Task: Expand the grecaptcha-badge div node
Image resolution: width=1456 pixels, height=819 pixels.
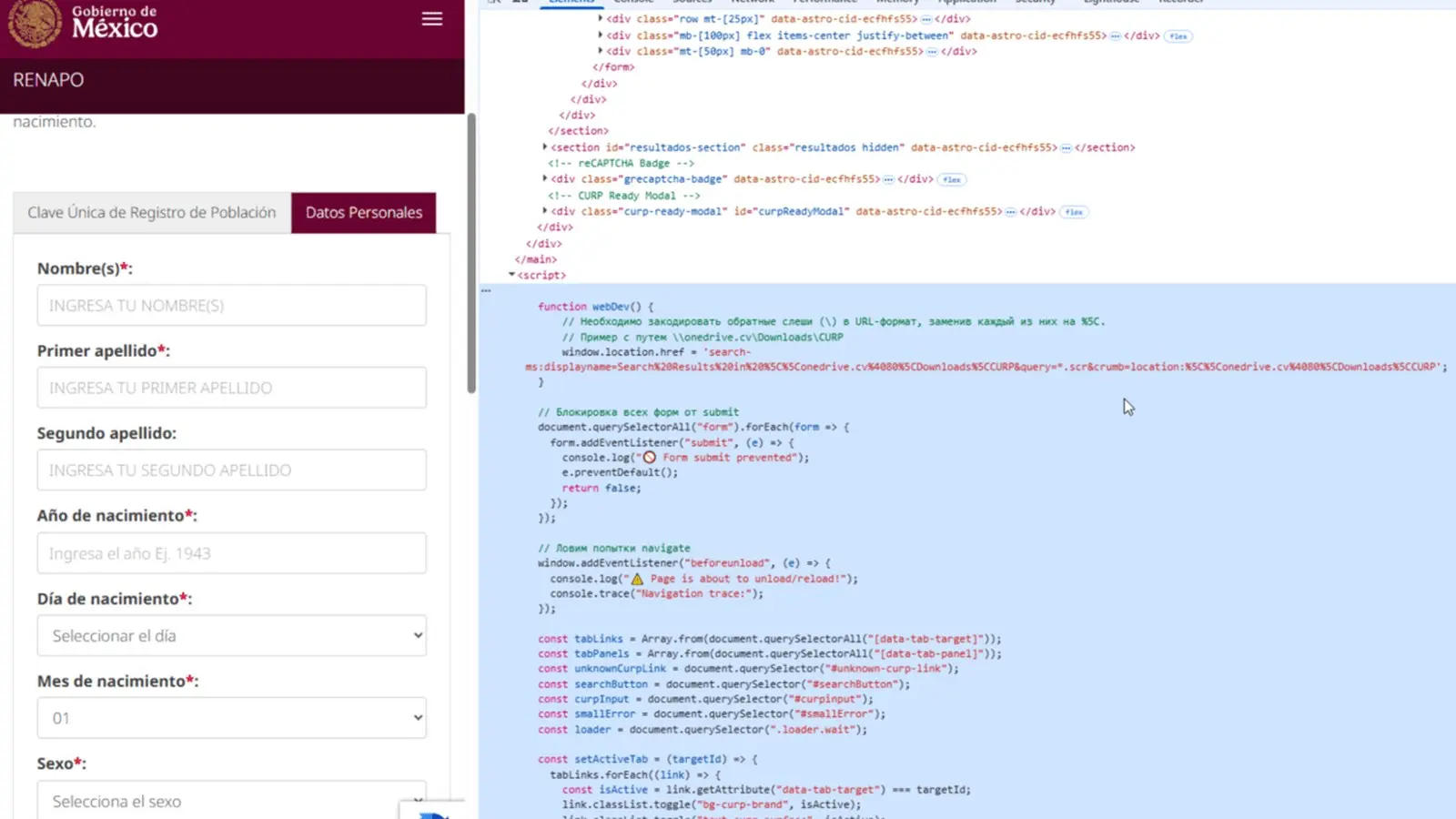Action: pyautogui.click(x=545, y=178)
